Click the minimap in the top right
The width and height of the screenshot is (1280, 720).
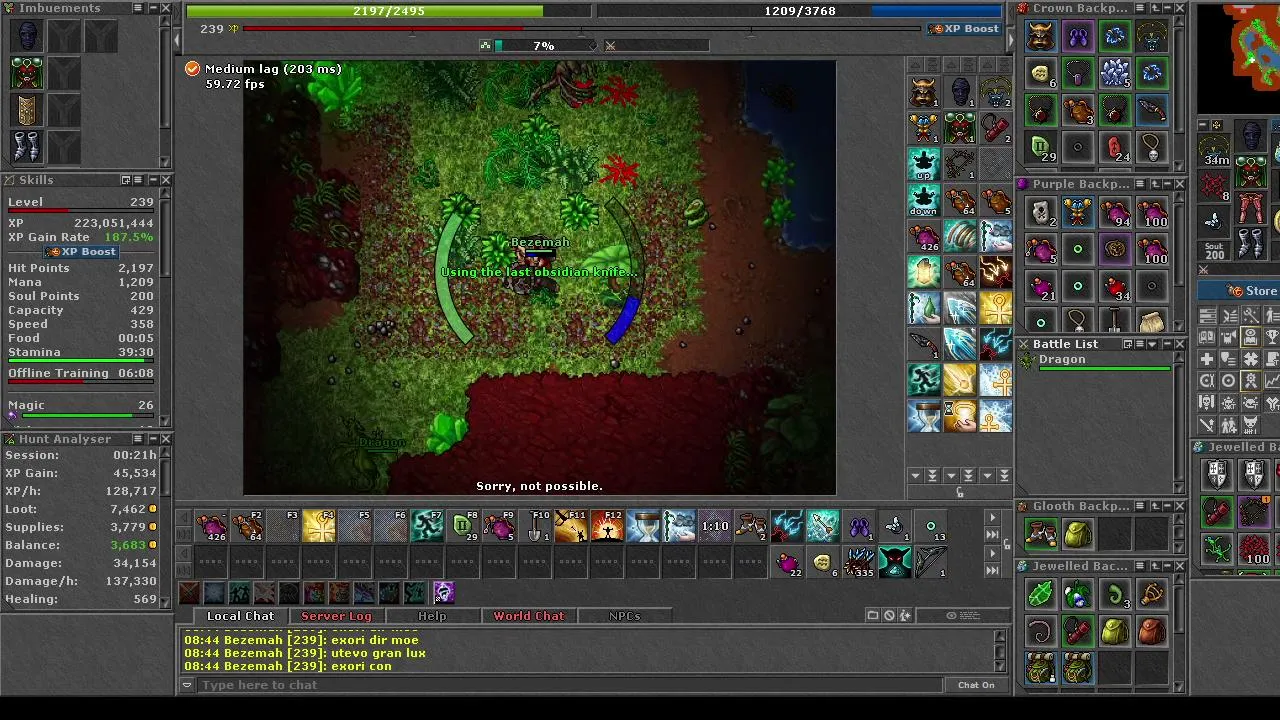(x=1239, y=58)
